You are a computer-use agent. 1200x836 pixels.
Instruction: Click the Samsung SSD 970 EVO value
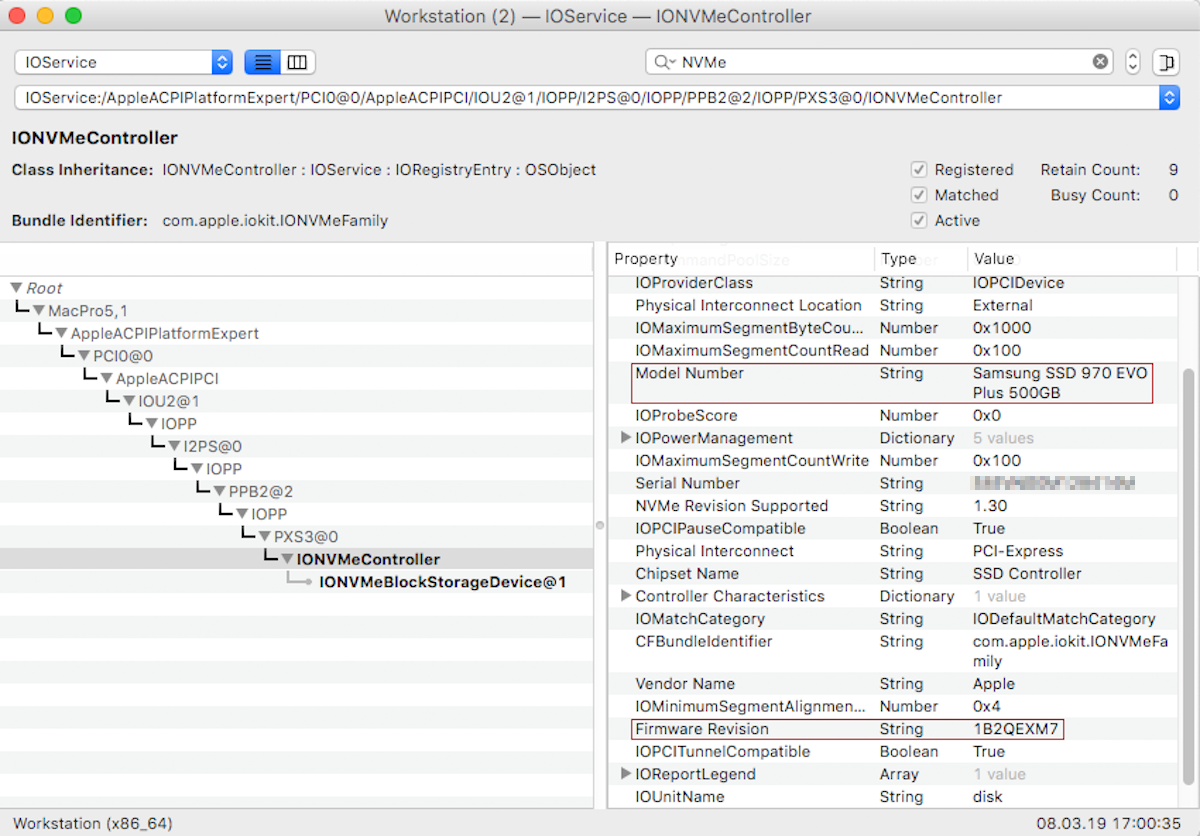click(1061, 383)
